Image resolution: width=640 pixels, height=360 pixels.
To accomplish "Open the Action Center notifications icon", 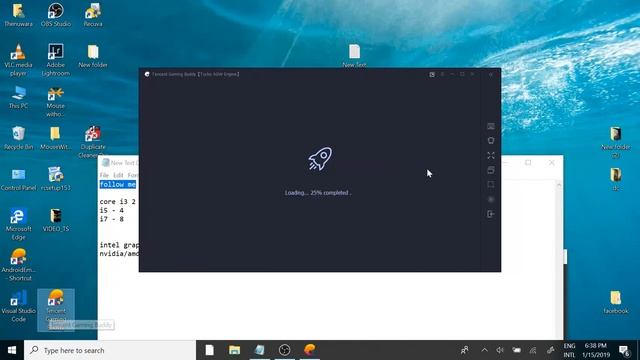I will (x=624, y=350).
